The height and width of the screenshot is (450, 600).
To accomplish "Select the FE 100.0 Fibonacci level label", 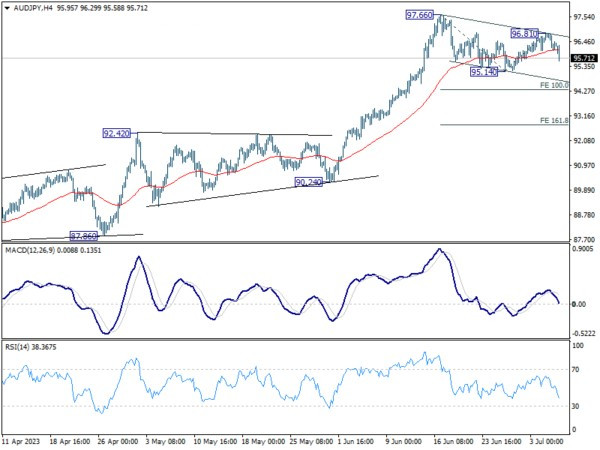I will pyautogui.click(x=554, y=85).
